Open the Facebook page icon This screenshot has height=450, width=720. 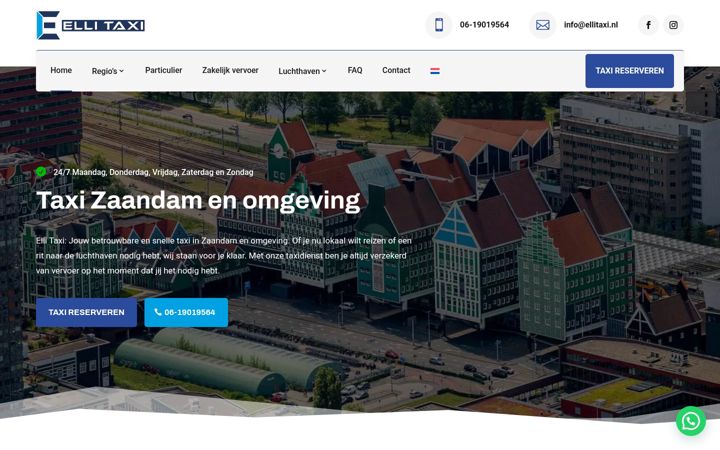[x=648, y=25]
